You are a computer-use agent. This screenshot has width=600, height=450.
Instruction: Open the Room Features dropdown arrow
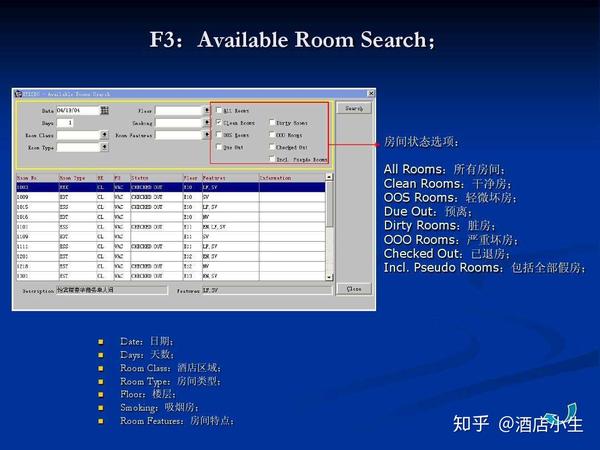tap(207, 135)
